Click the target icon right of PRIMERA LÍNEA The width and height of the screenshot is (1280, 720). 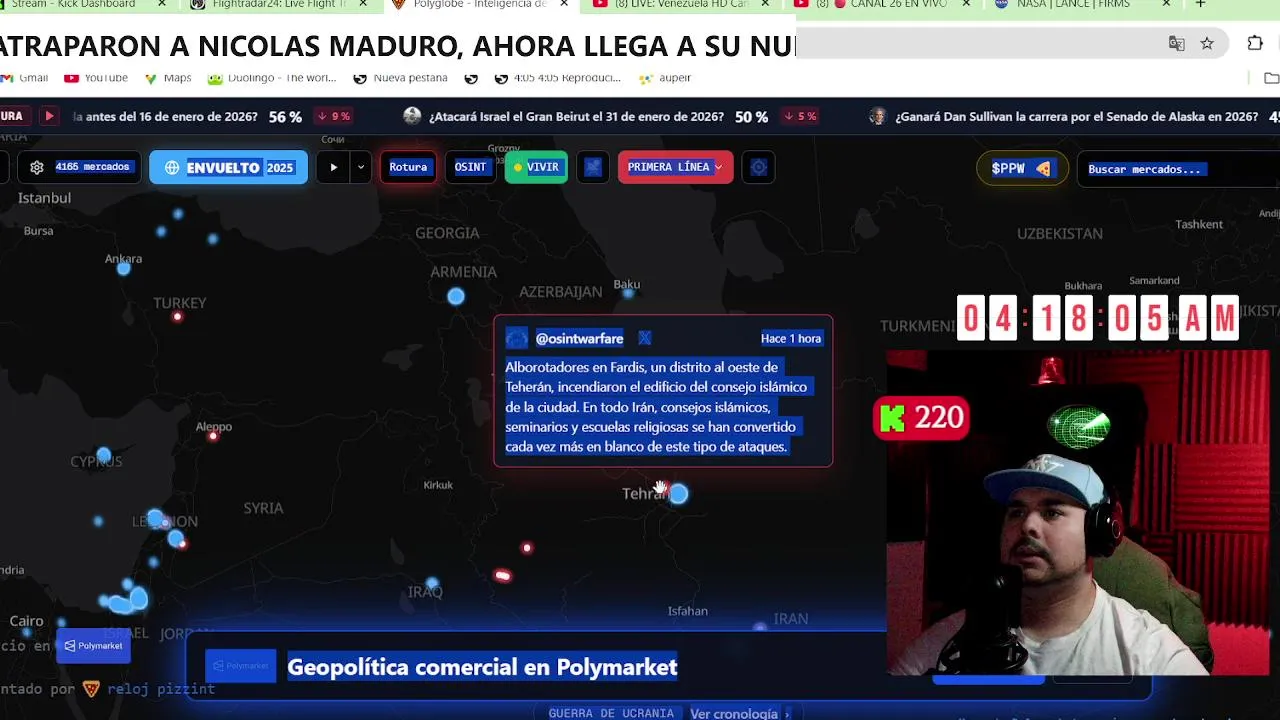(x=759, y=167)
